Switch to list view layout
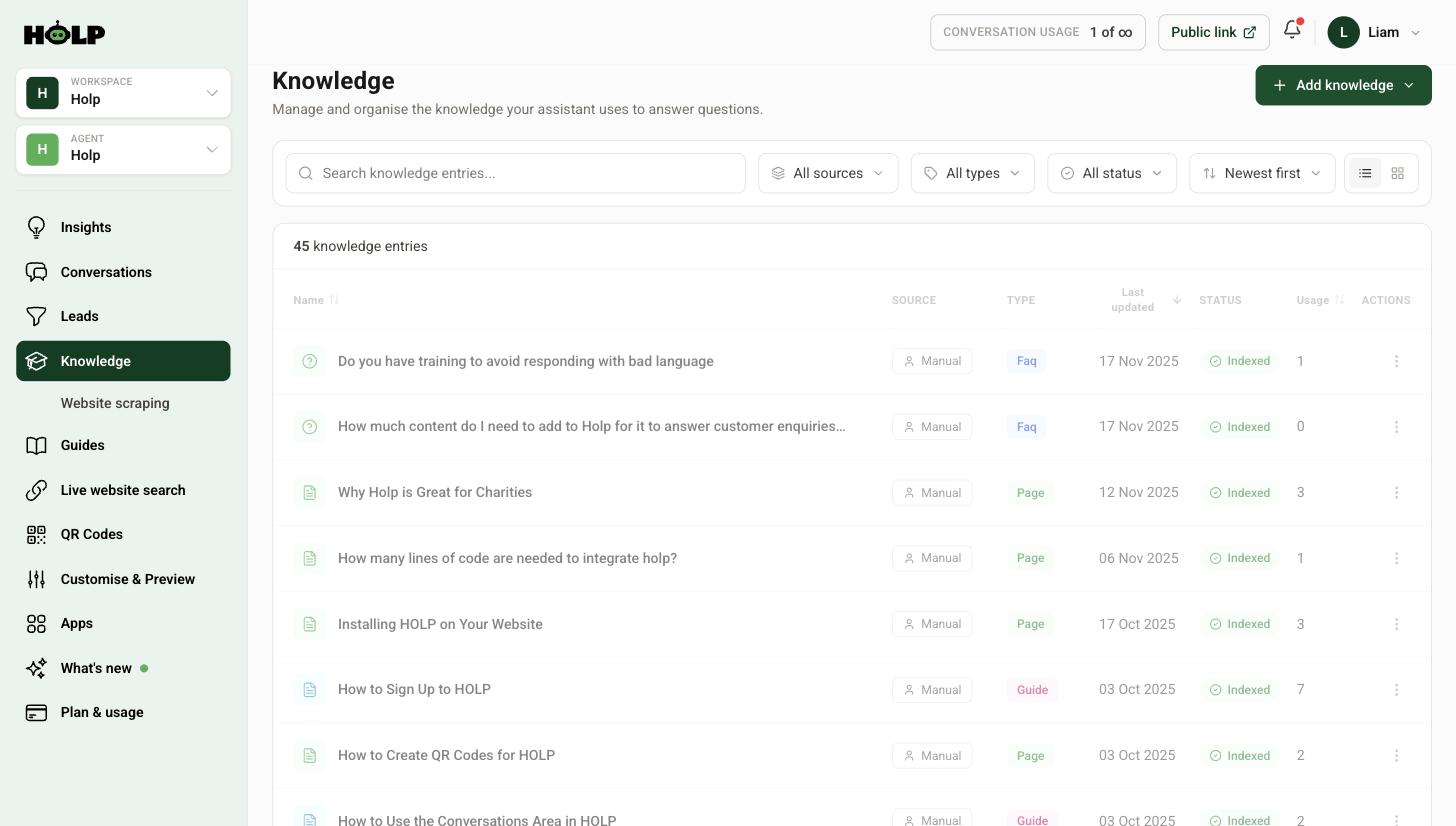This screenshot has height=826, width=1456. pyautogui.click(x=1365, y=173)
